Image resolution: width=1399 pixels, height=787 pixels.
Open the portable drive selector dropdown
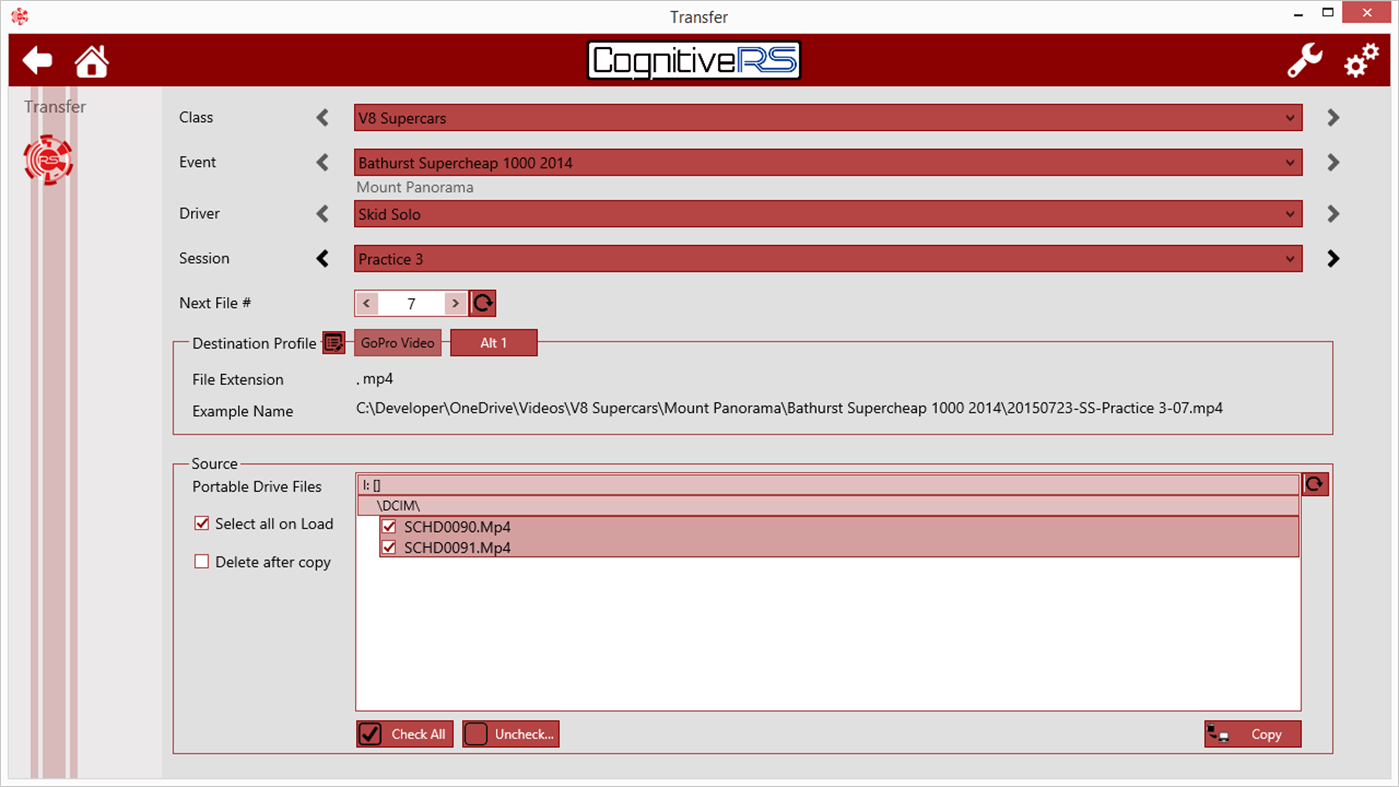coord(827,484)
